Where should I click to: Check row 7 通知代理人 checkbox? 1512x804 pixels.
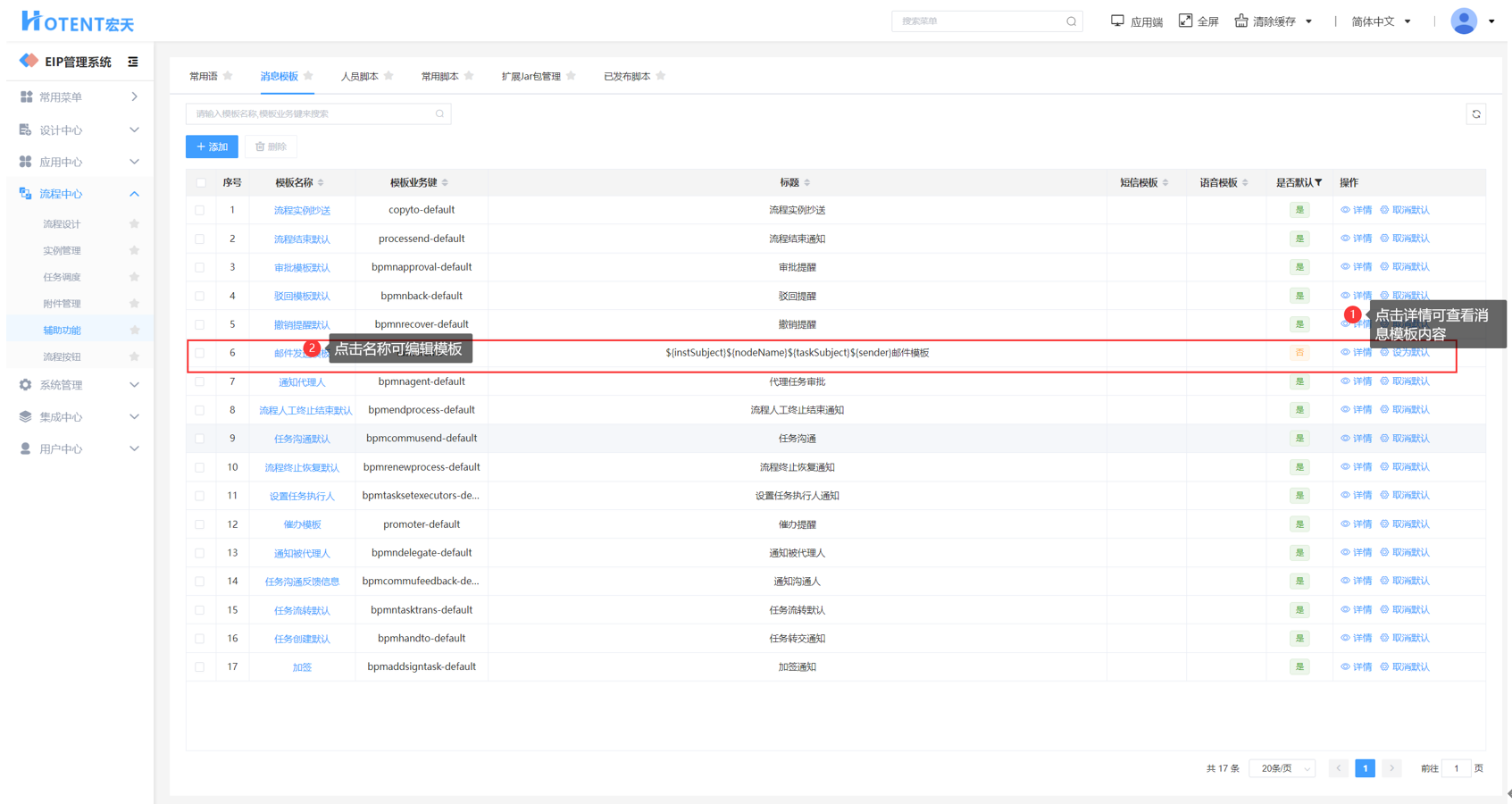[x=200, y=382]
